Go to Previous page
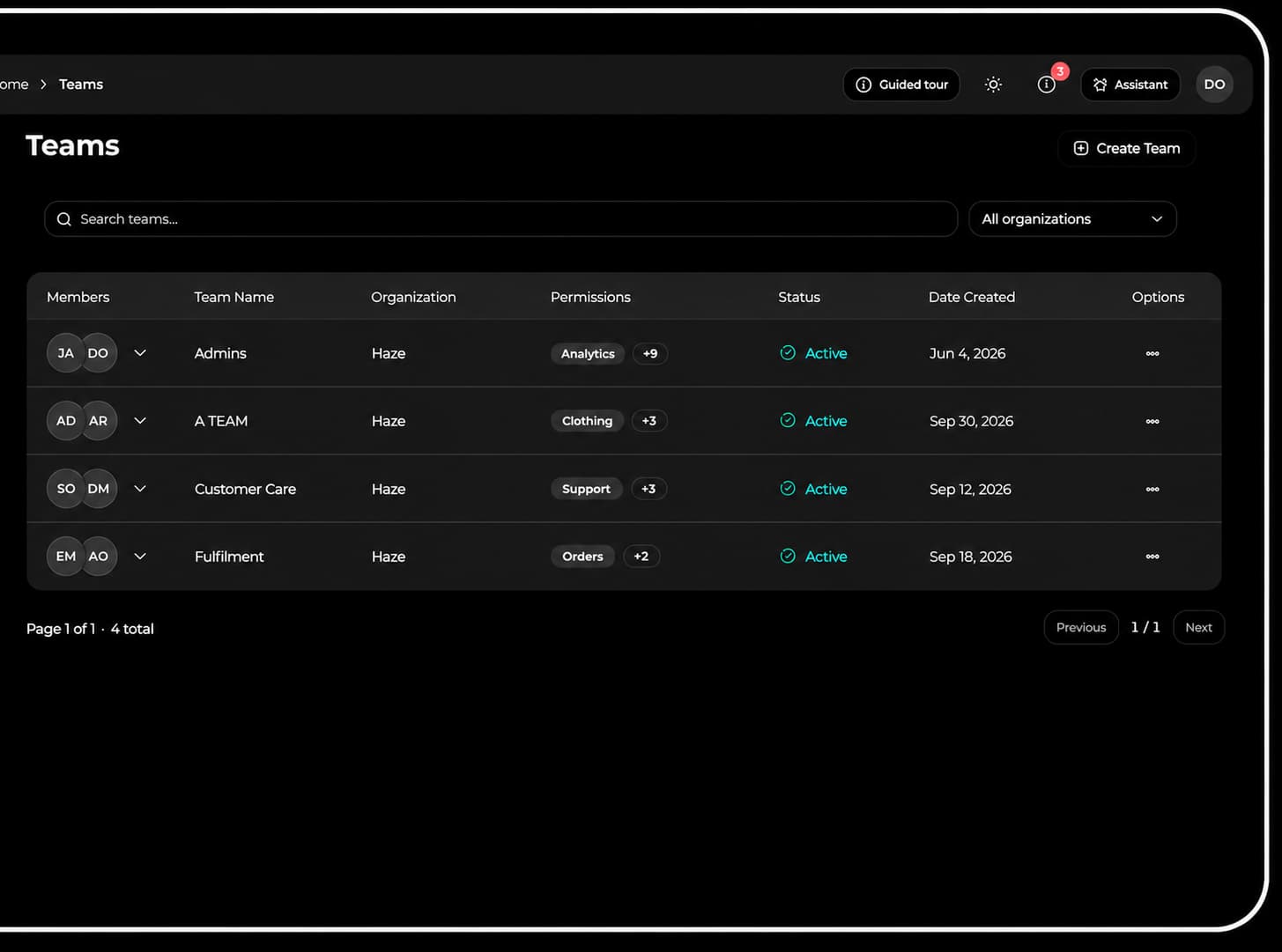 click(x=1081, y=627)
